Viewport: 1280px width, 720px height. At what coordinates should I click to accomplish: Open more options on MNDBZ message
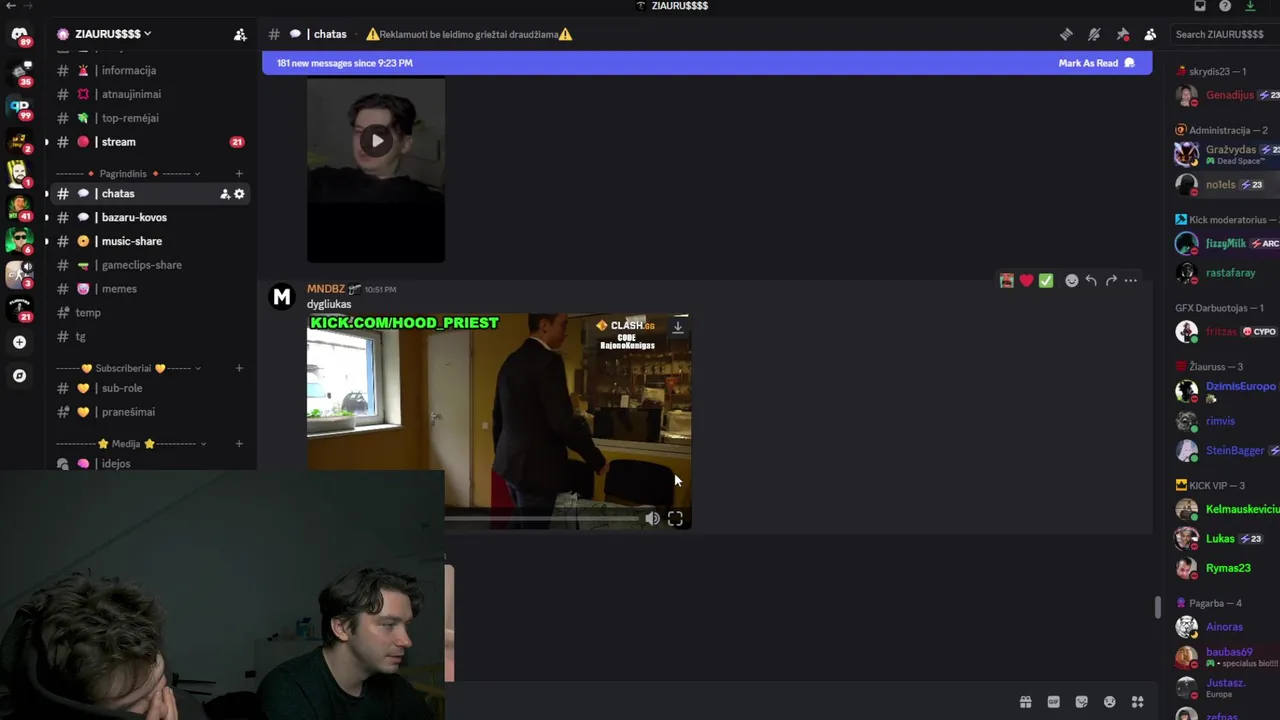[x=1131, y=281]
